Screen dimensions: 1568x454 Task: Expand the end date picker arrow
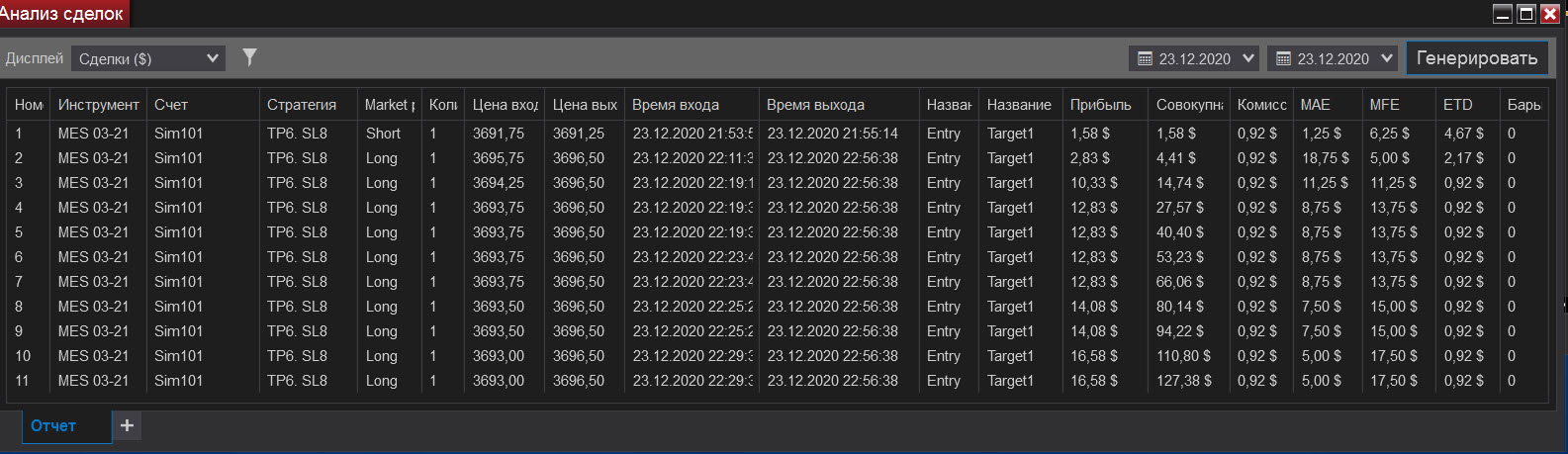(x=1387, y=59)
